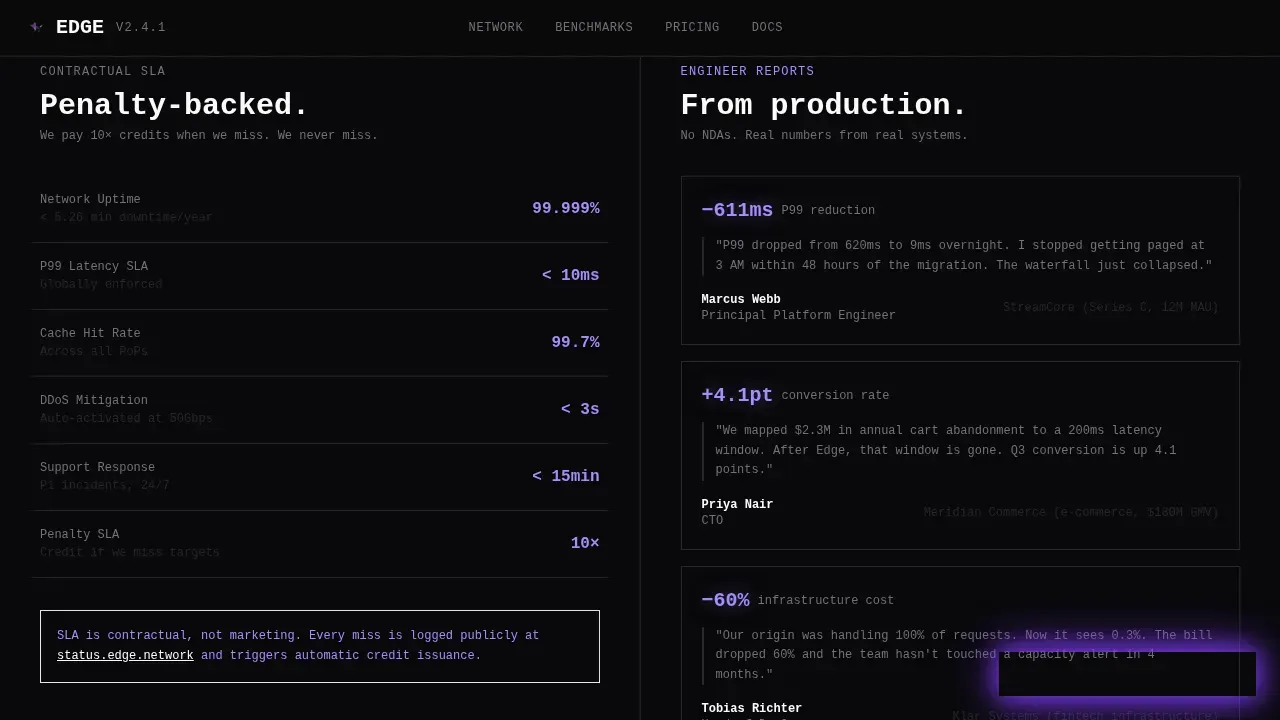The image size is (1280, 720).
Task: Click the P99 Latency SLA label
Action: pyautogui.click(x=94, y=266)
